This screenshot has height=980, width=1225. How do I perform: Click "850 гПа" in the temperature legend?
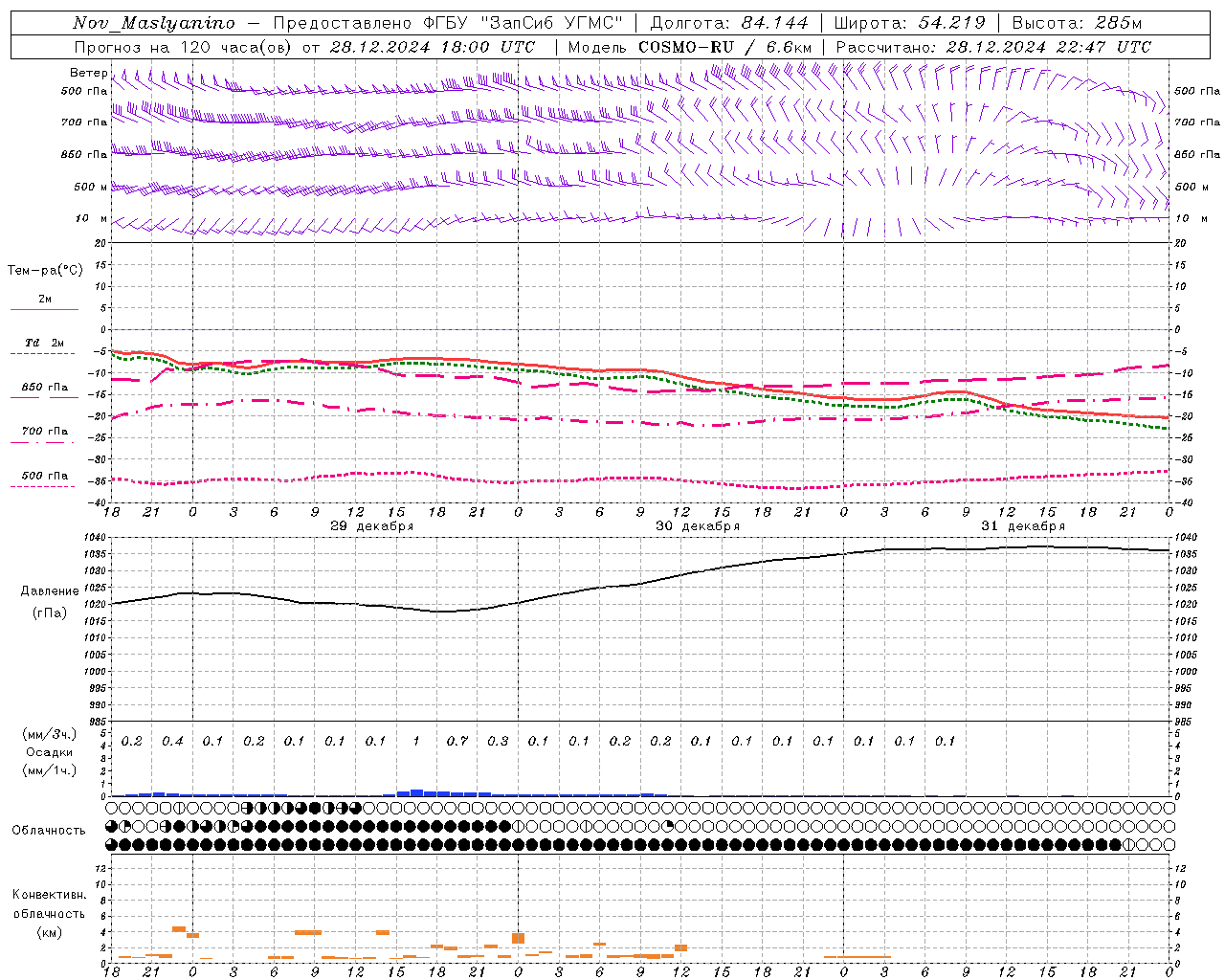tap(44, 388)
